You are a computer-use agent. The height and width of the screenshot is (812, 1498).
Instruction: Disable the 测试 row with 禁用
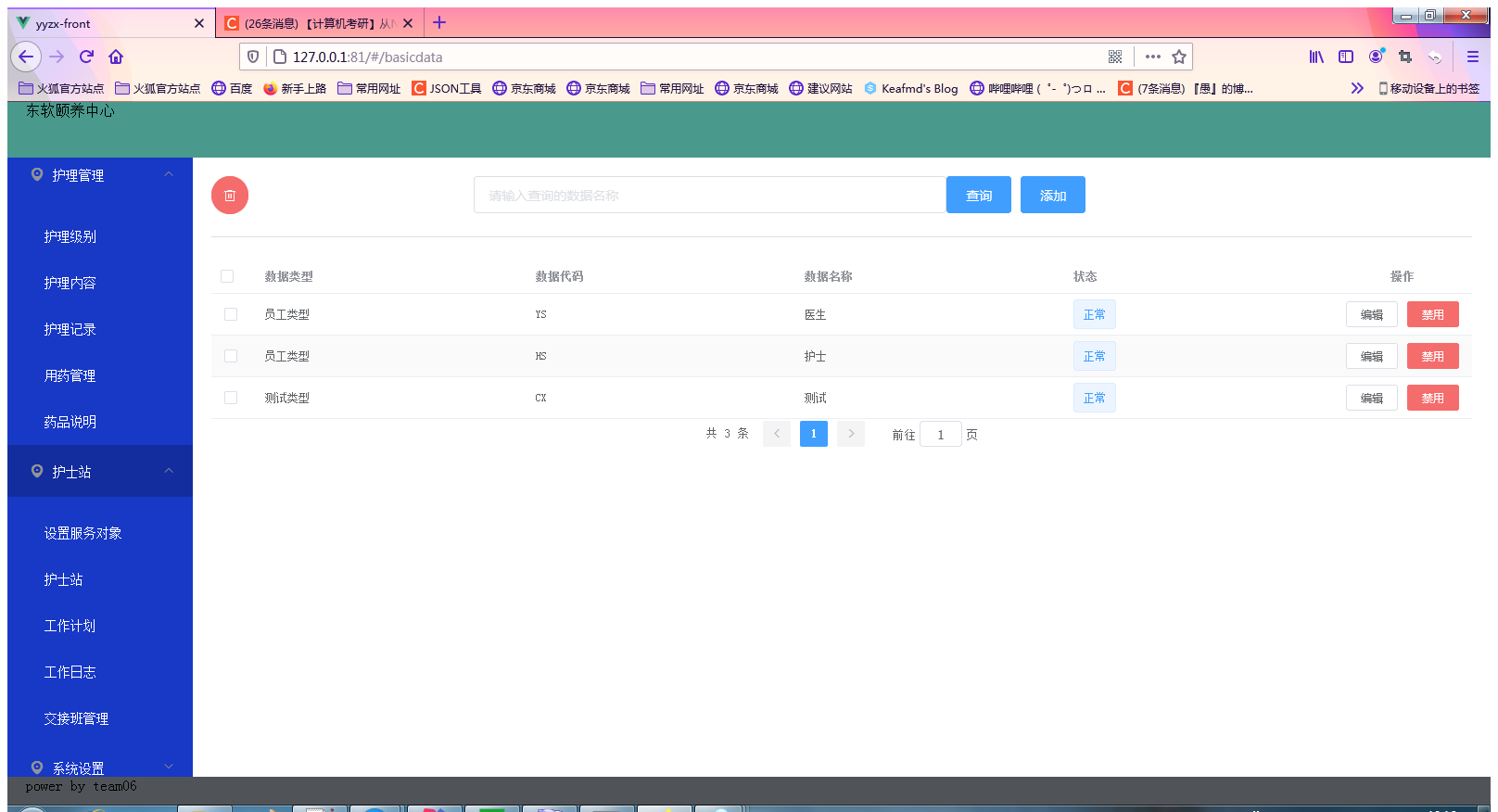[1433, 398]
